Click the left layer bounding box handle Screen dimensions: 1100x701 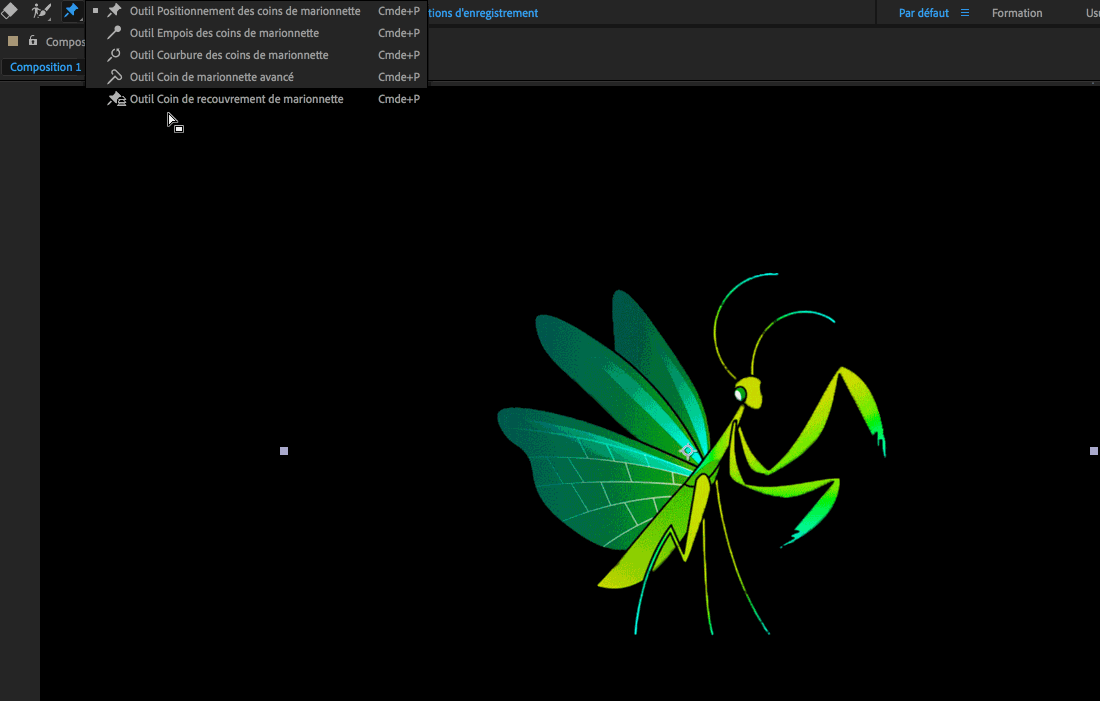(x=284, y=452)
